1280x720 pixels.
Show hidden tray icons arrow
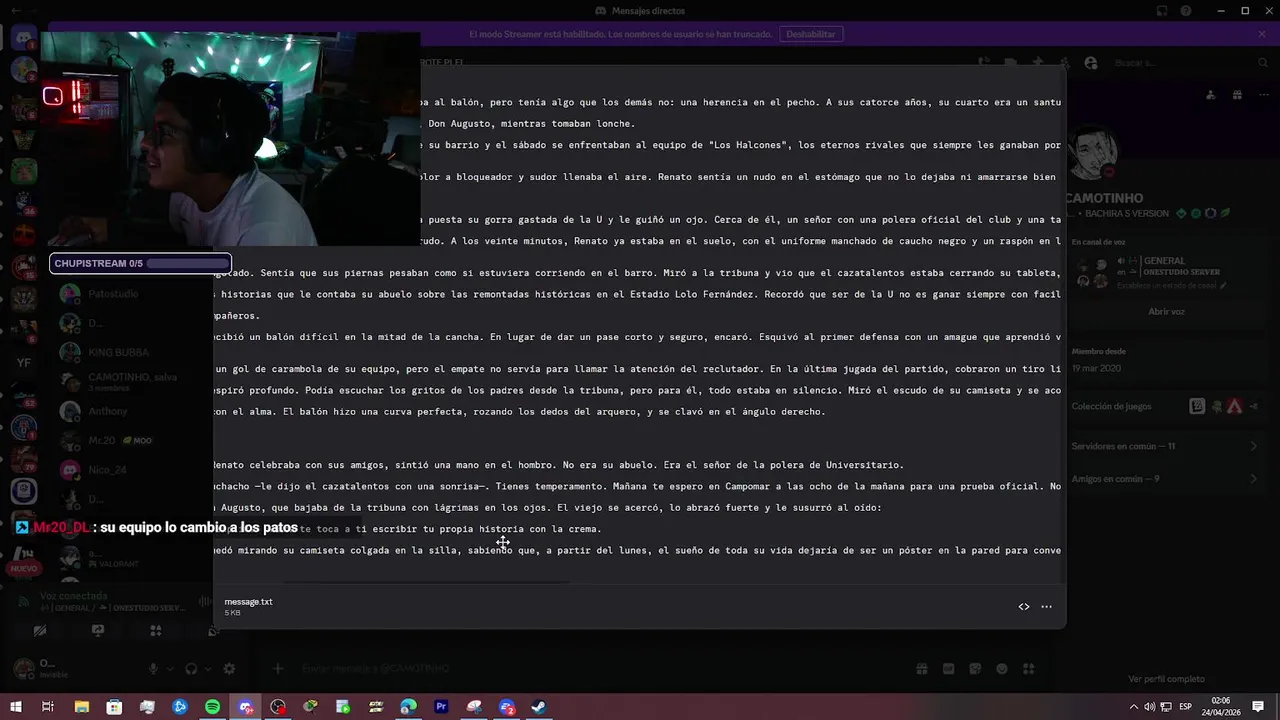[x=1135, y=707]
